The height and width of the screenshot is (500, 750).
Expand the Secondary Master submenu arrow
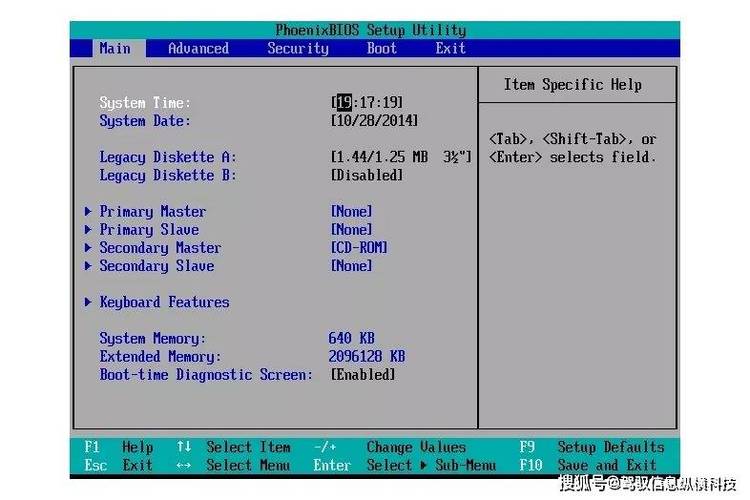89,248
